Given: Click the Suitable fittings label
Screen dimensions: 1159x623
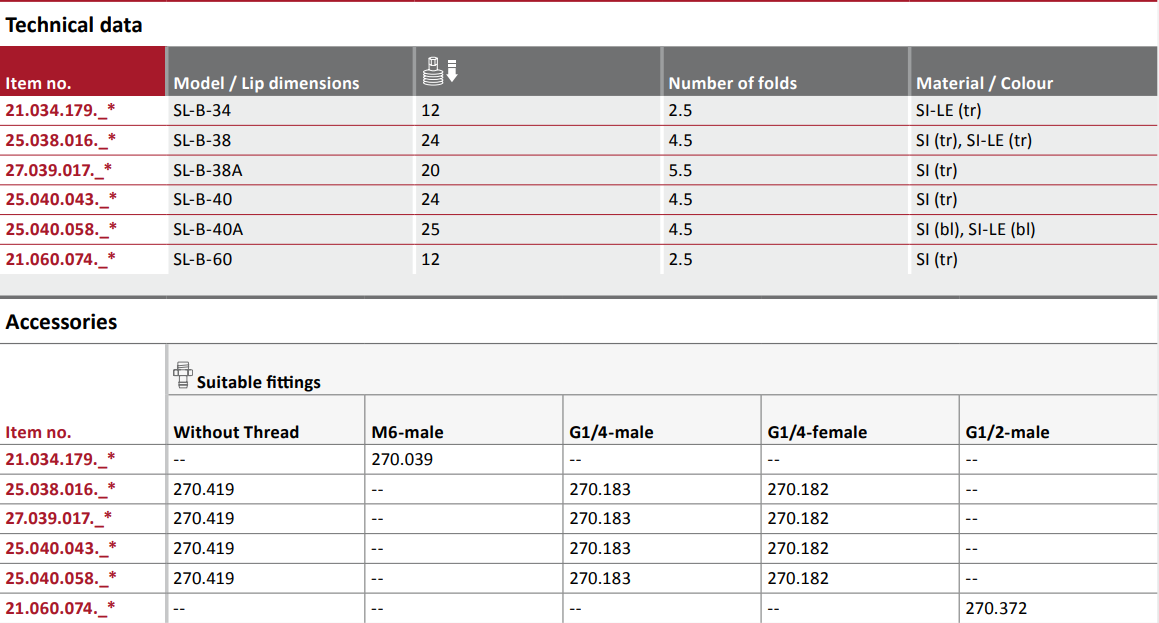Looking at the screenshot, I should pyautogui.click(x=259, y=382).
